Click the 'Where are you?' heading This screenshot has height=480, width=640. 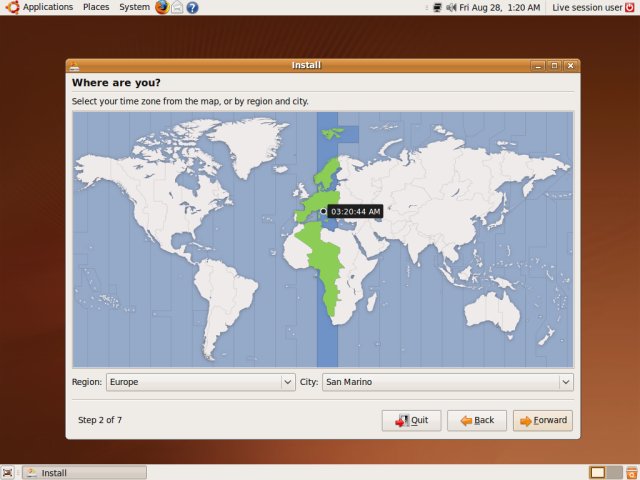click(116, 82)
